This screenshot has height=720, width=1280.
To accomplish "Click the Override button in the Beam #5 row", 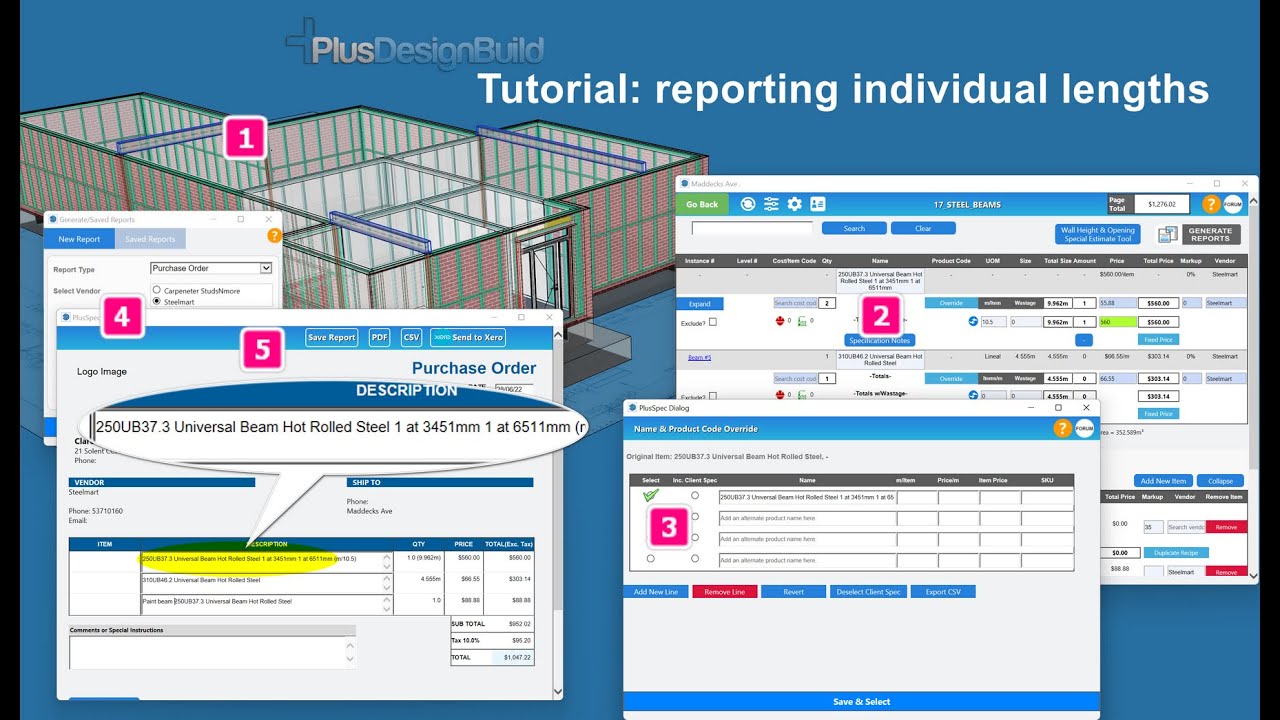I will coord(950,379).
